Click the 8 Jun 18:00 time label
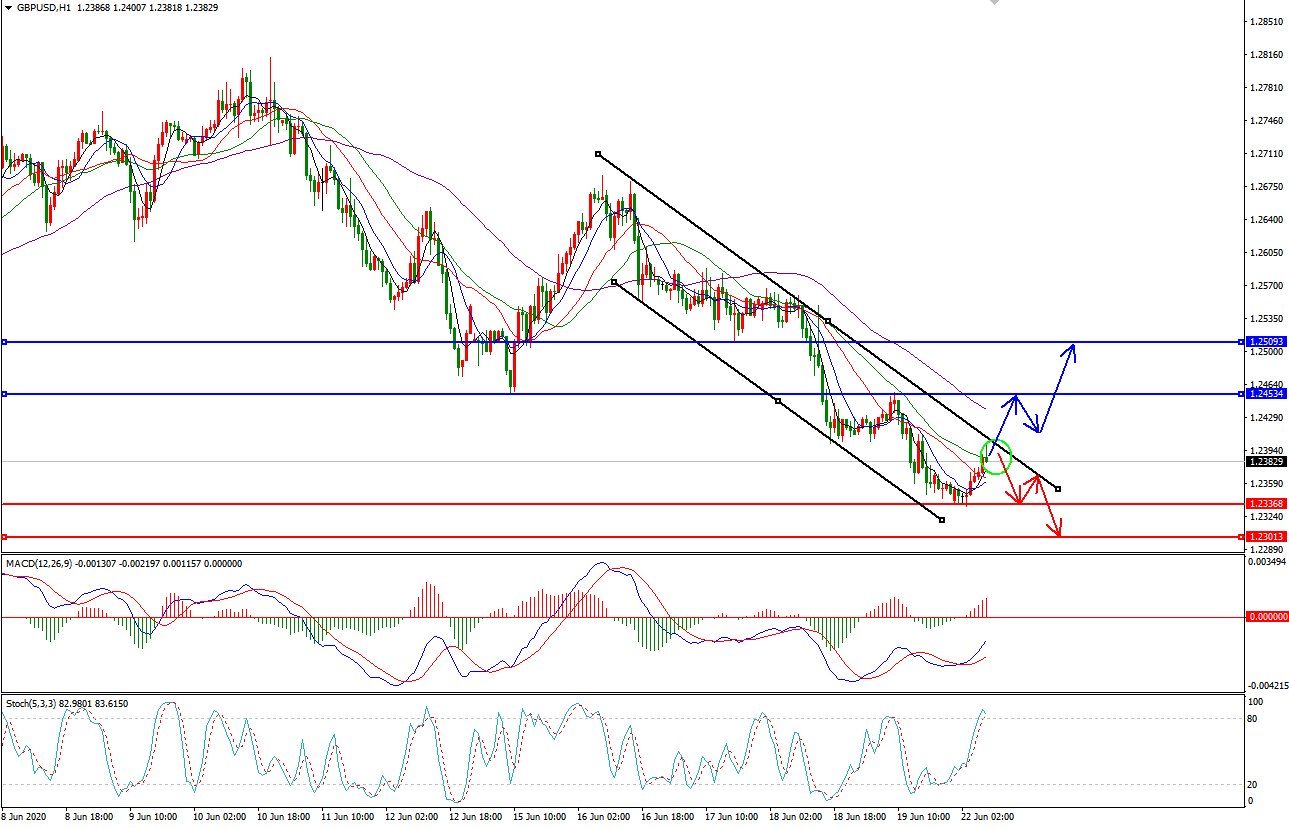 tap(89, 817)
